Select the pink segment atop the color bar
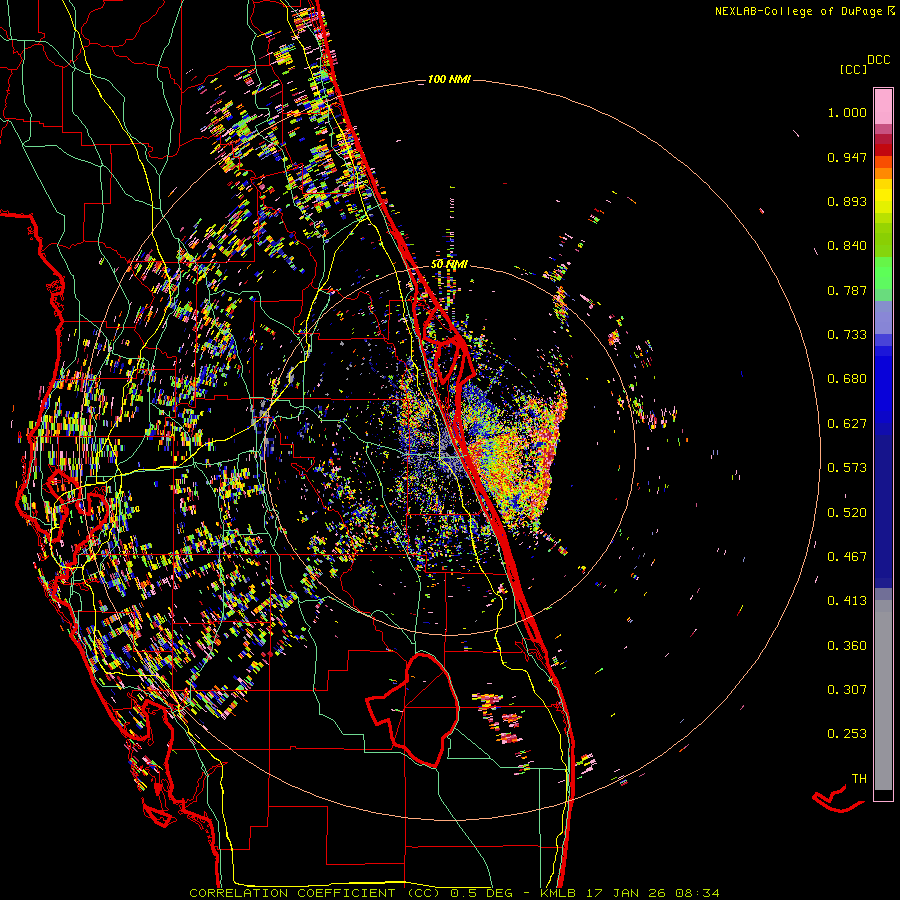This screenshot has width=900, height=900. 883,104
